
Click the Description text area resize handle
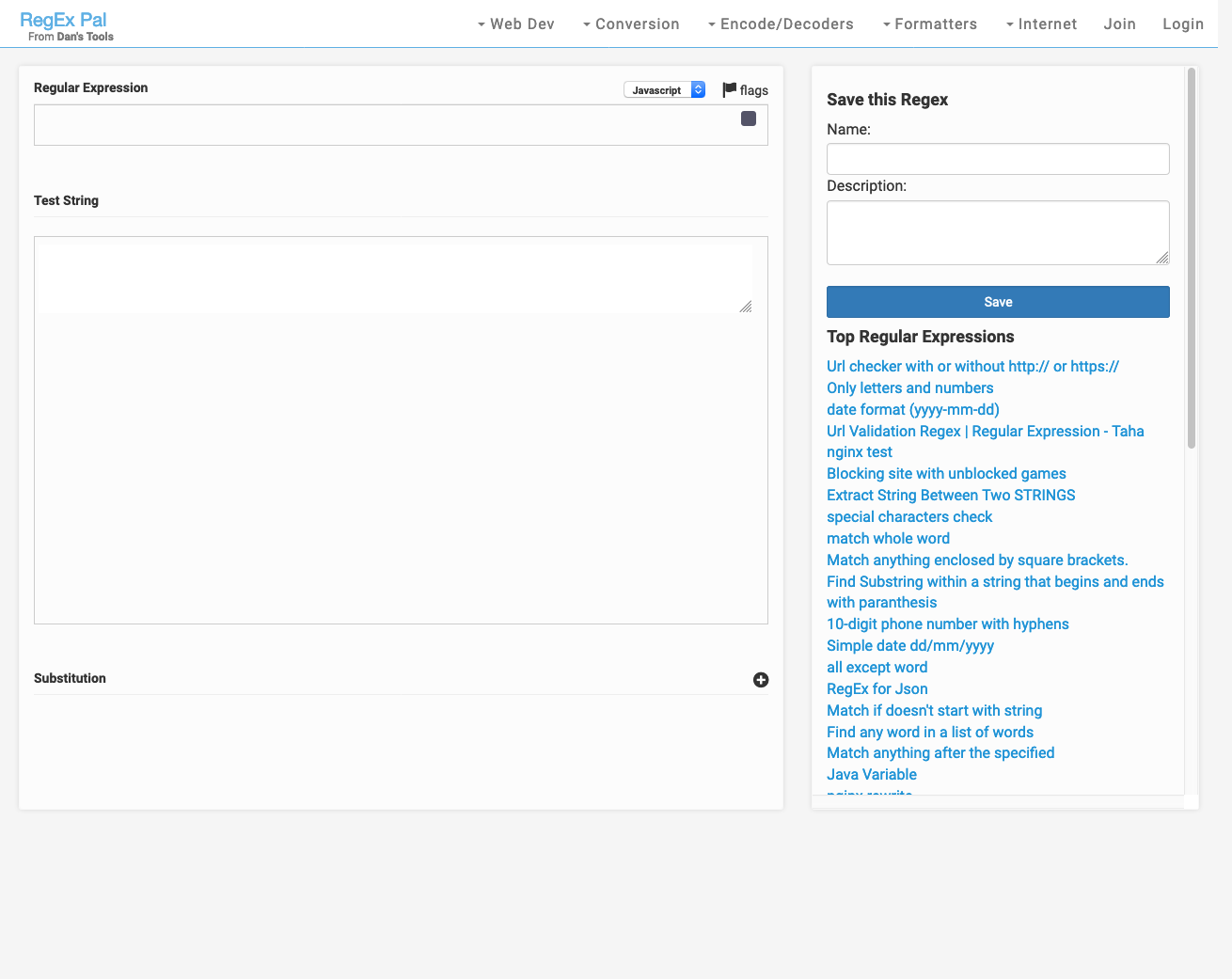[x=1162, y=258]
